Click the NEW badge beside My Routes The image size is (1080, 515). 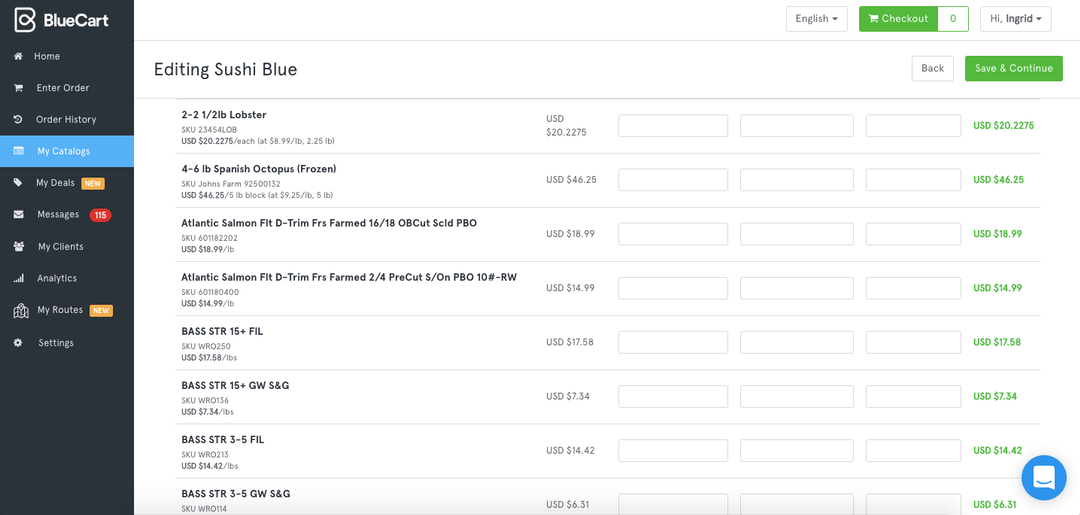tap(101, 311)
